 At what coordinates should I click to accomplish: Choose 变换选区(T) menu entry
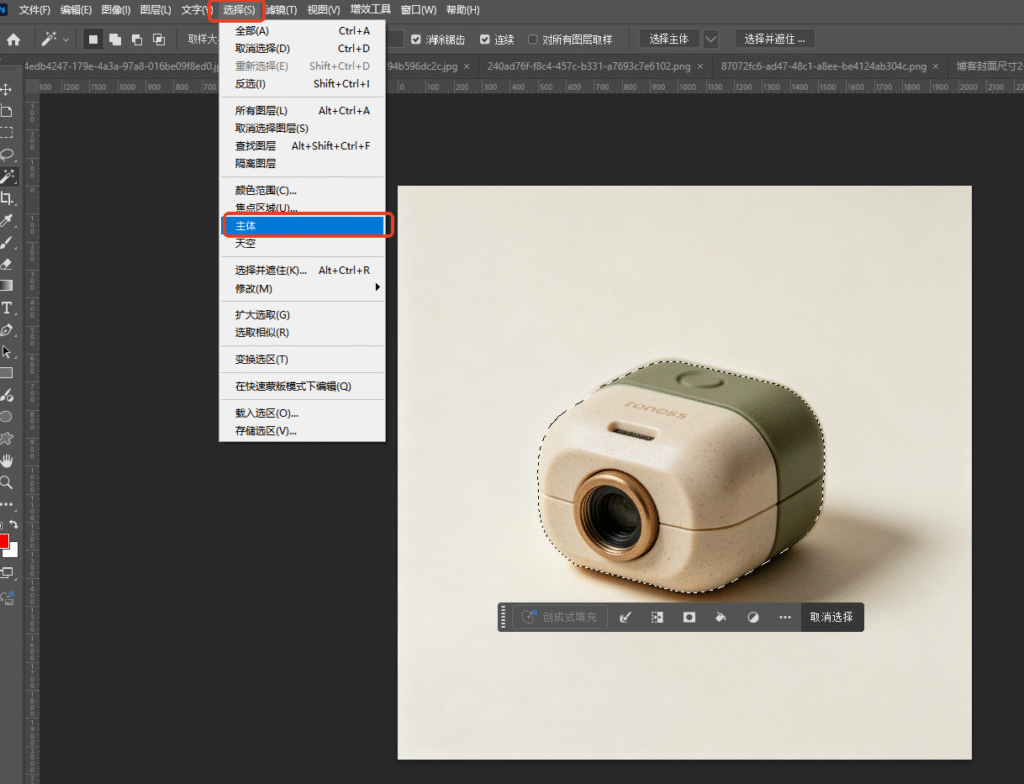(302, 359)
